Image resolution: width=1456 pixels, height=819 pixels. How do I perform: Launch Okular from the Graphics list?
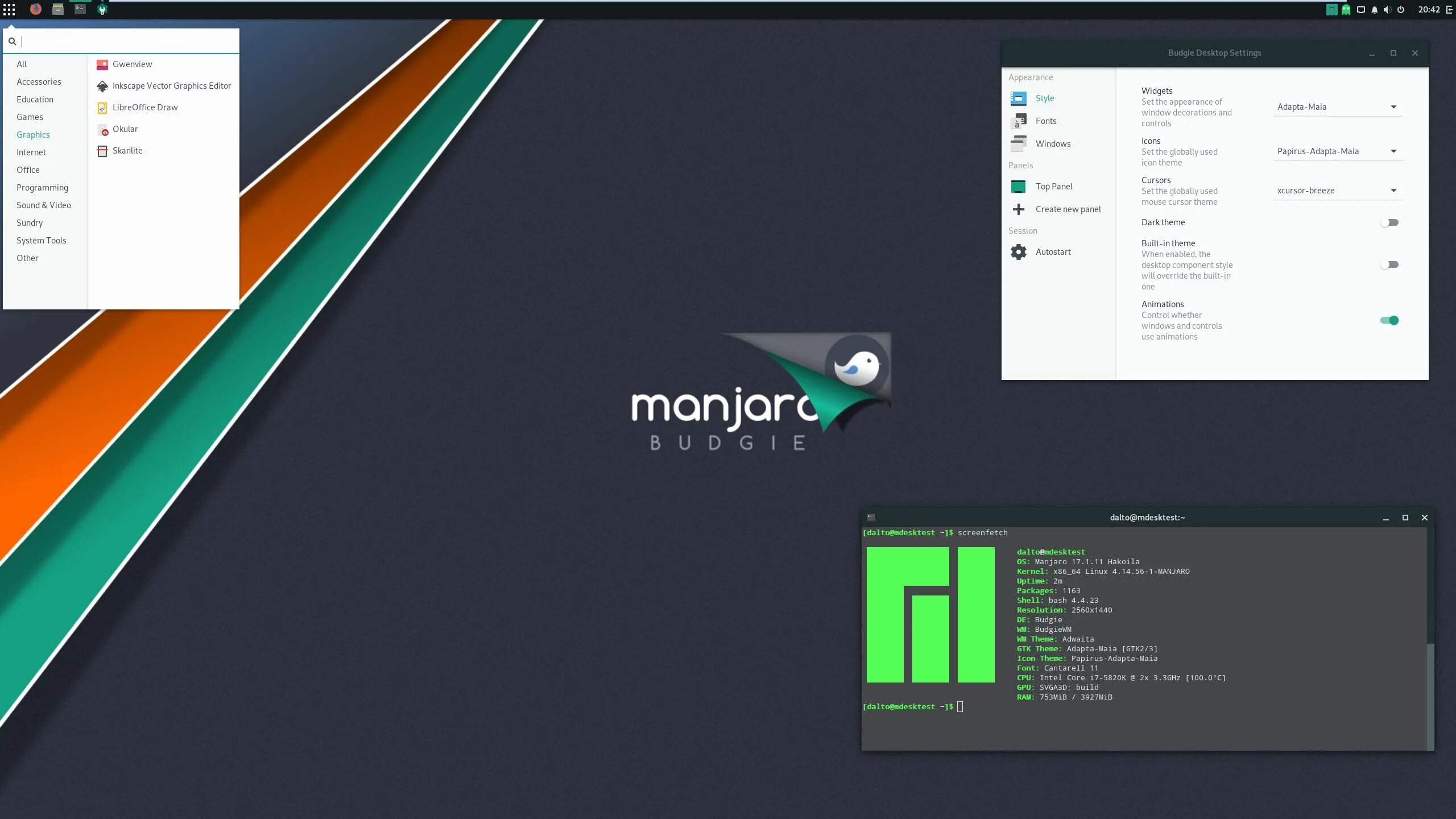[164, 129]
